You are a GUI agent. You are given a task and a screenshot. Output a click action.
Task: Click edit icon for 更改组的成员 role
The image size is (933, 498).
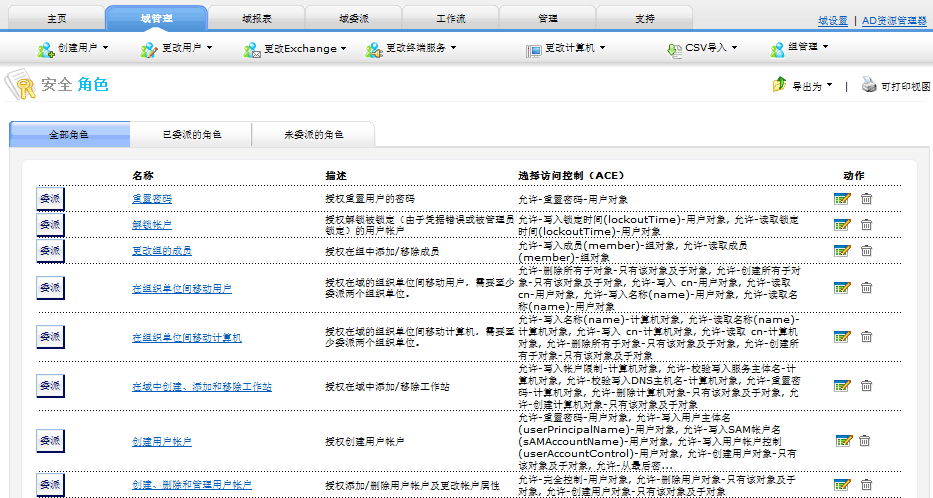[x=841, y=250]
